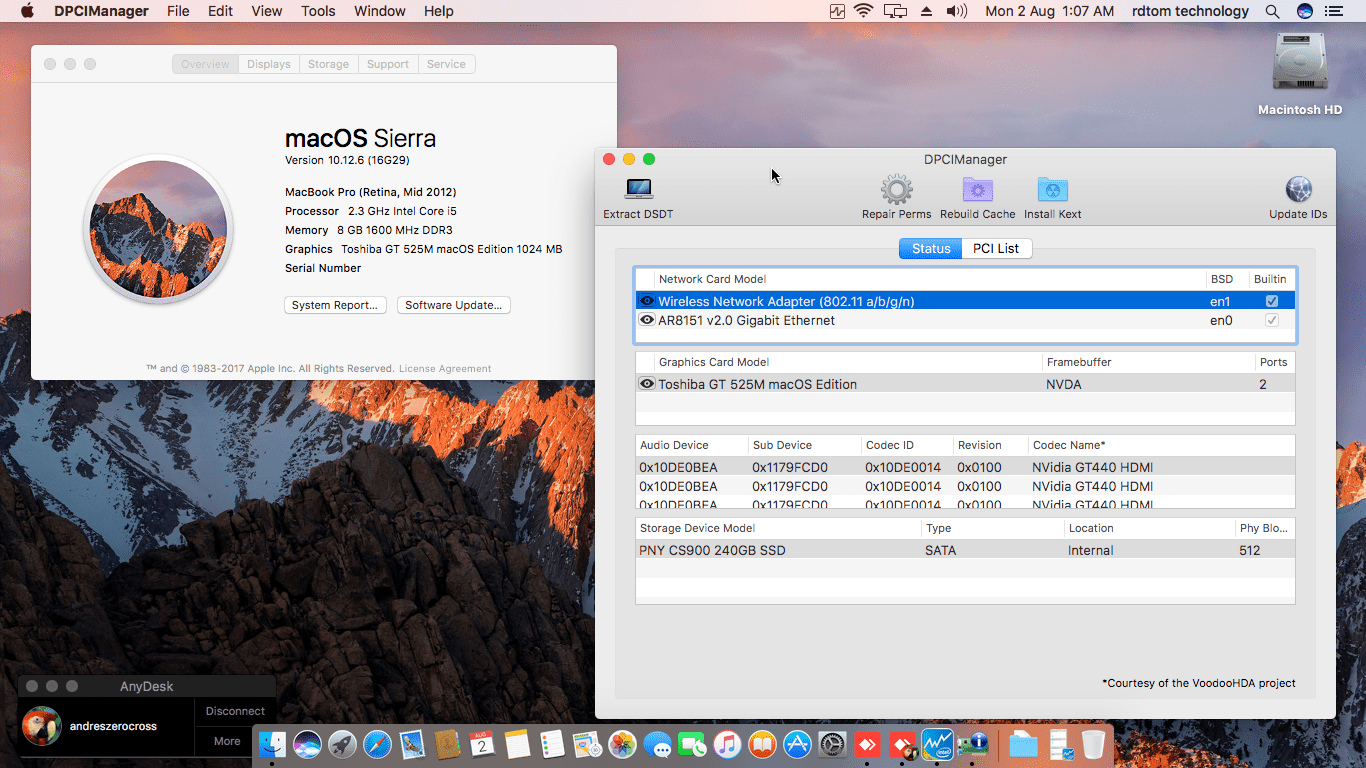The width and height of the screenshot is (1366, 768).
Task: Toggle eye icon for Toshiba GT 525M
Action: 647,384
